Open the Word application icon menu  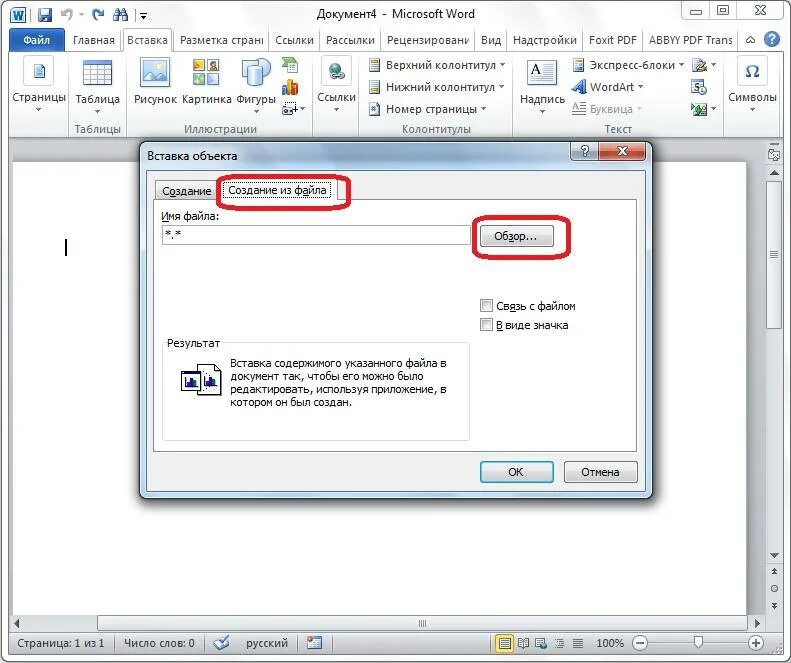pos(18,15)
